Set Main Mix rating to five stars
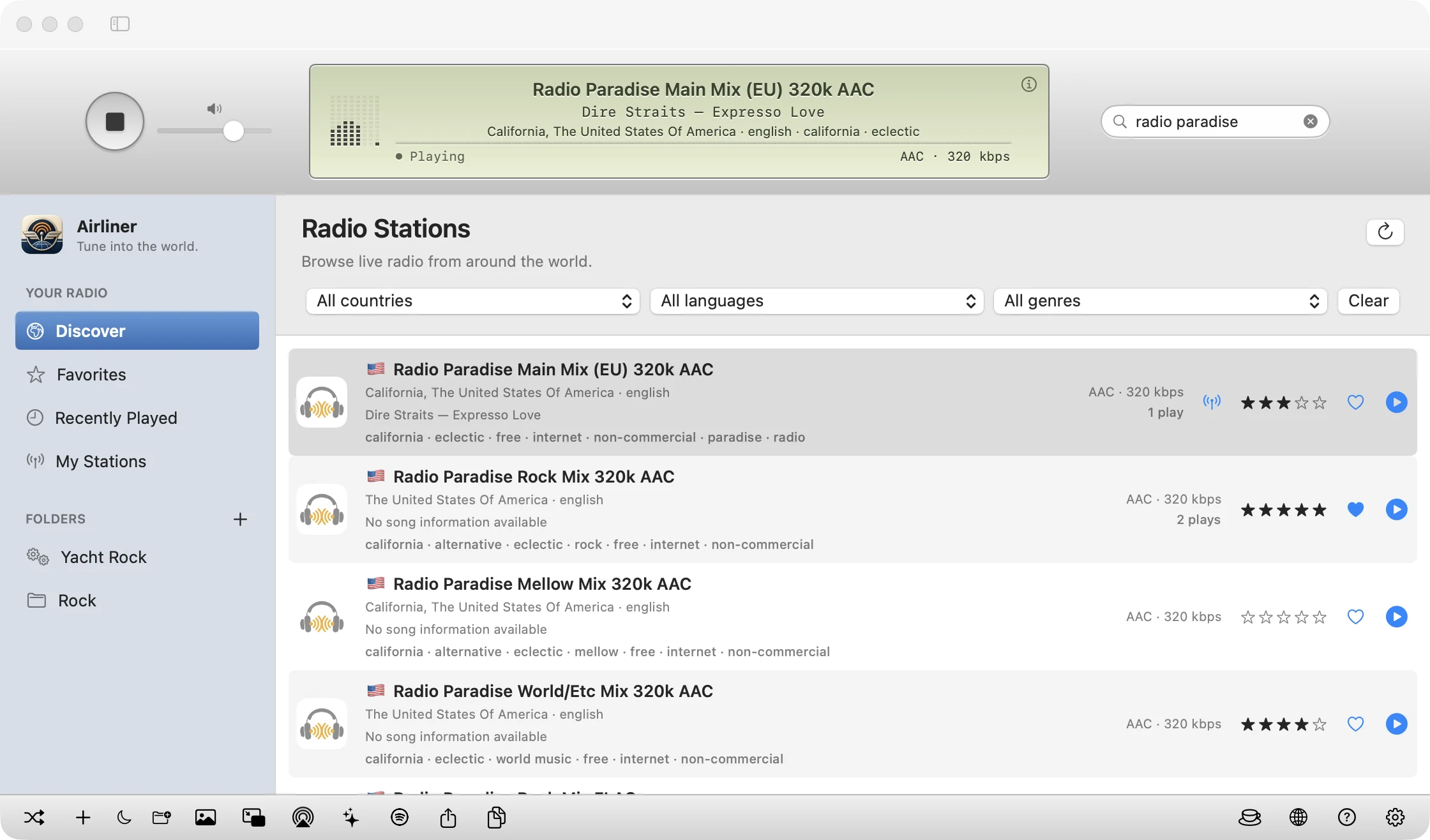This screenshot has height=840, width=1430. [x=1320, y=403]
